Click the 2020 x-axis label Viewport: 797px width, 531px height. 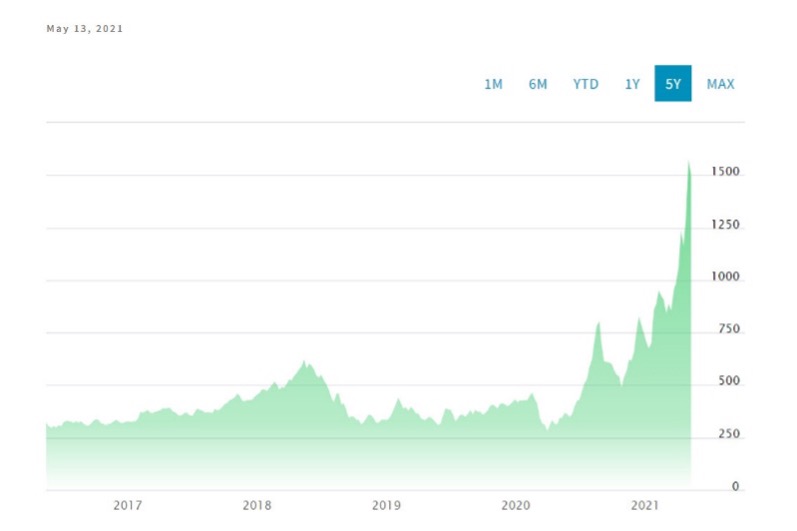[x=515, y=506]
